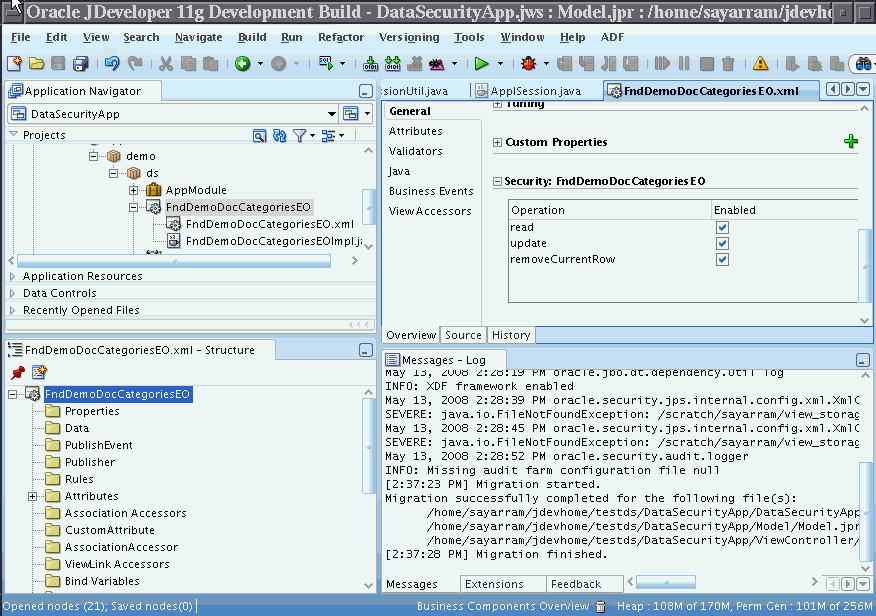This screenshot has height=616, width=876.
Task: Select FndDemoDocCategoriesEO.xml in project tree
Action: (x=270, y=225)
